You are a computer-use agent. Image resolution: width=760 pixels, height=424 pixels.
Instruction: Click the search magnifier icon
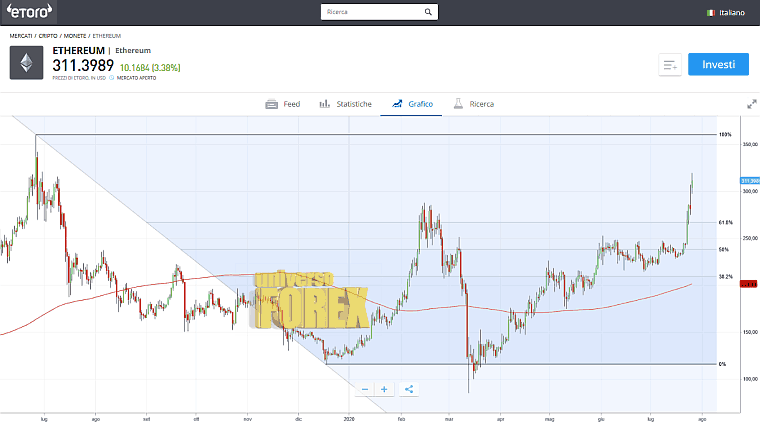[x=428, y=13]
